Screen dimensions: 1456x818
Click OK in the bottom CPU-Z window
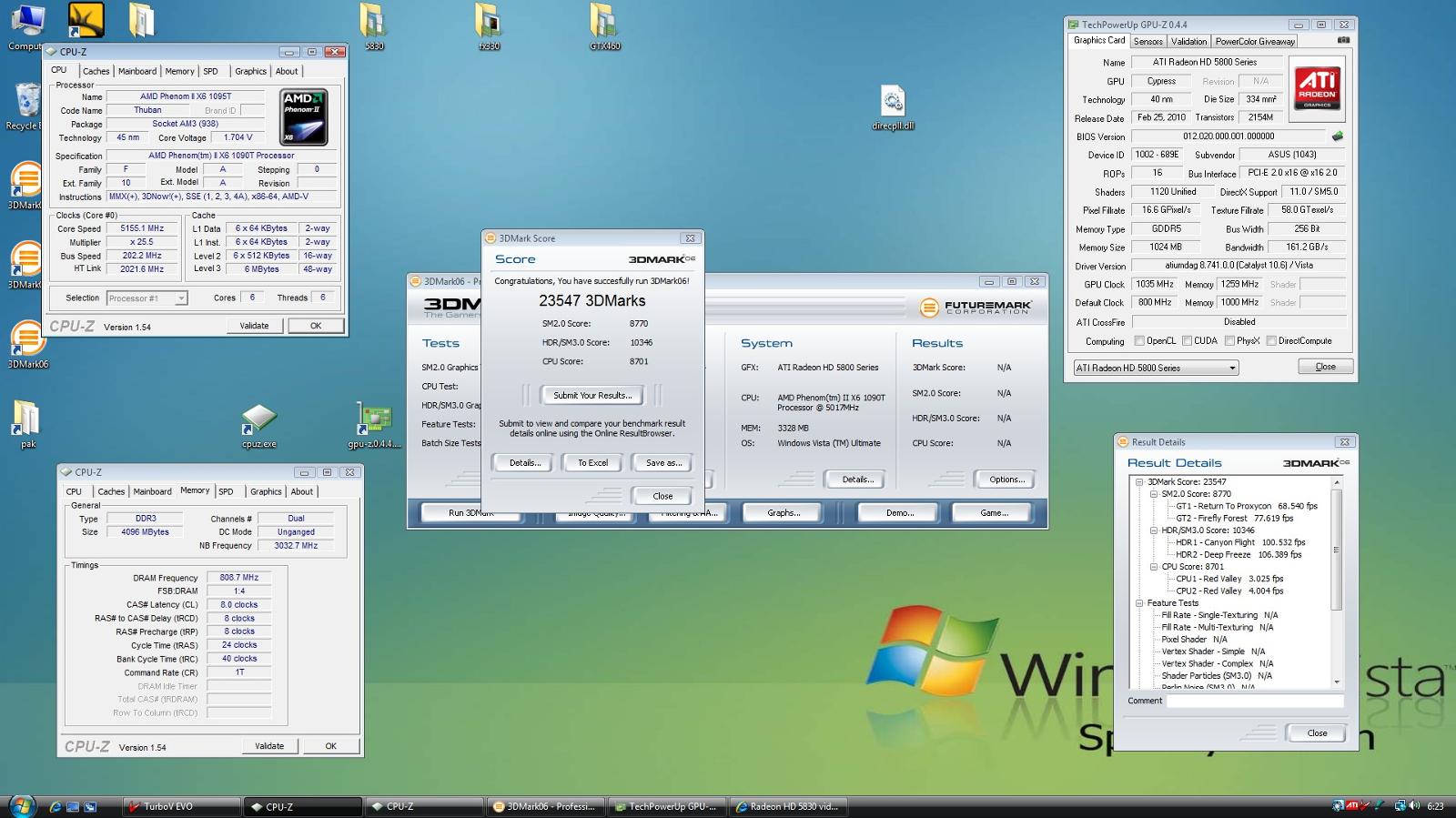point(331,746)
